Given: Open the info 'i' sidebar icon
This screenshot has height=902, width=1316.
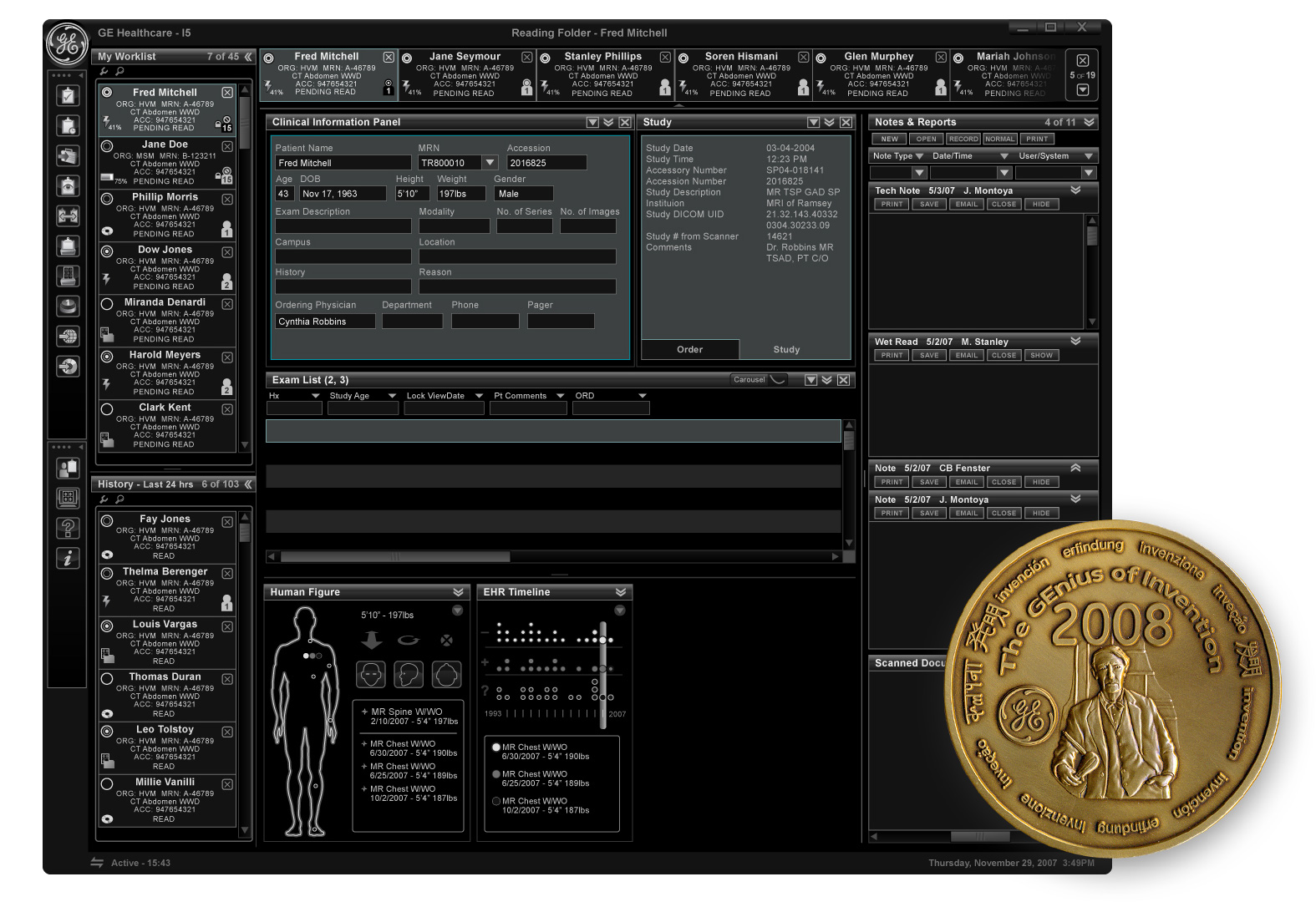Looking at the screenshot, I should pos(68,558).
